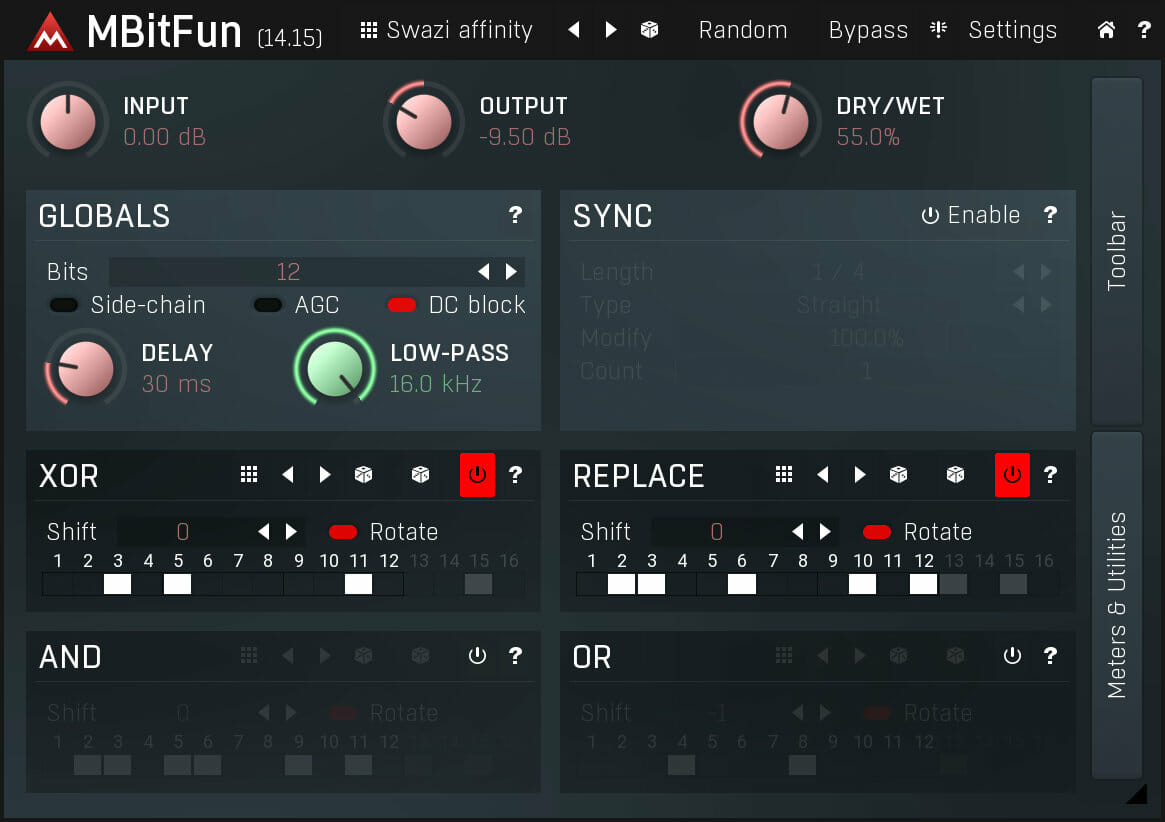Open the Meters & Utilities side tab
The width and height of the screenshot is (1165, 822).
tap(1116, 605)
